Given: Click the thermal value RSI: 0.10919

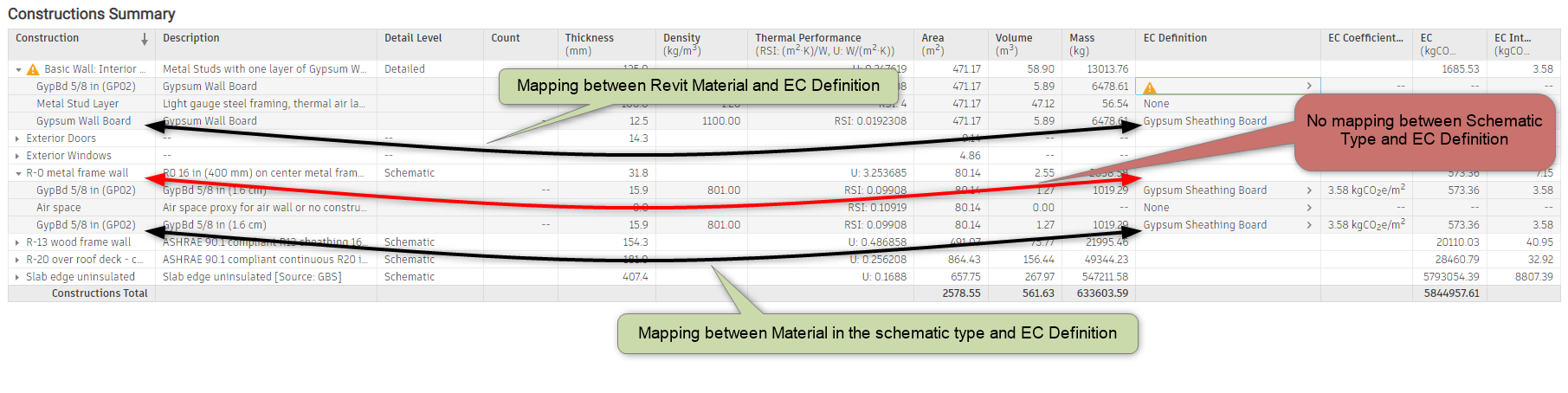Looking at the screenshot, I should 877,208.
